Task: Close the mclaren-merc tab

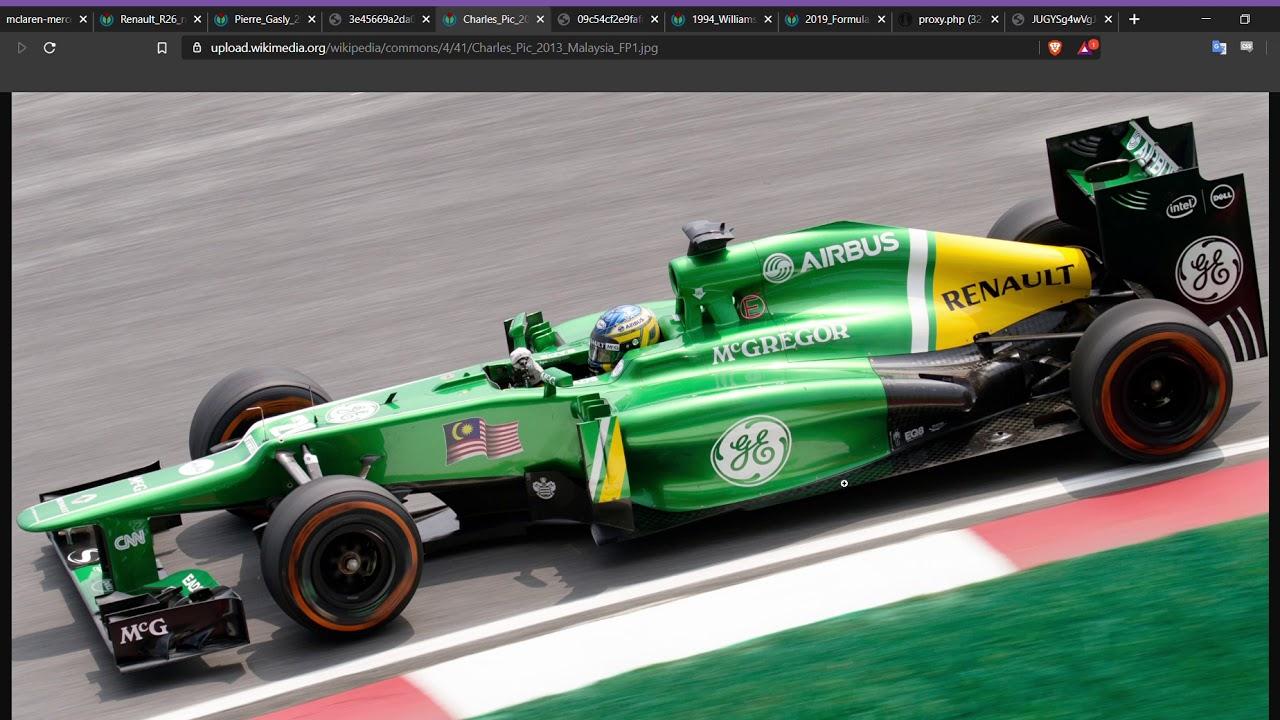Action: (83, 19)
